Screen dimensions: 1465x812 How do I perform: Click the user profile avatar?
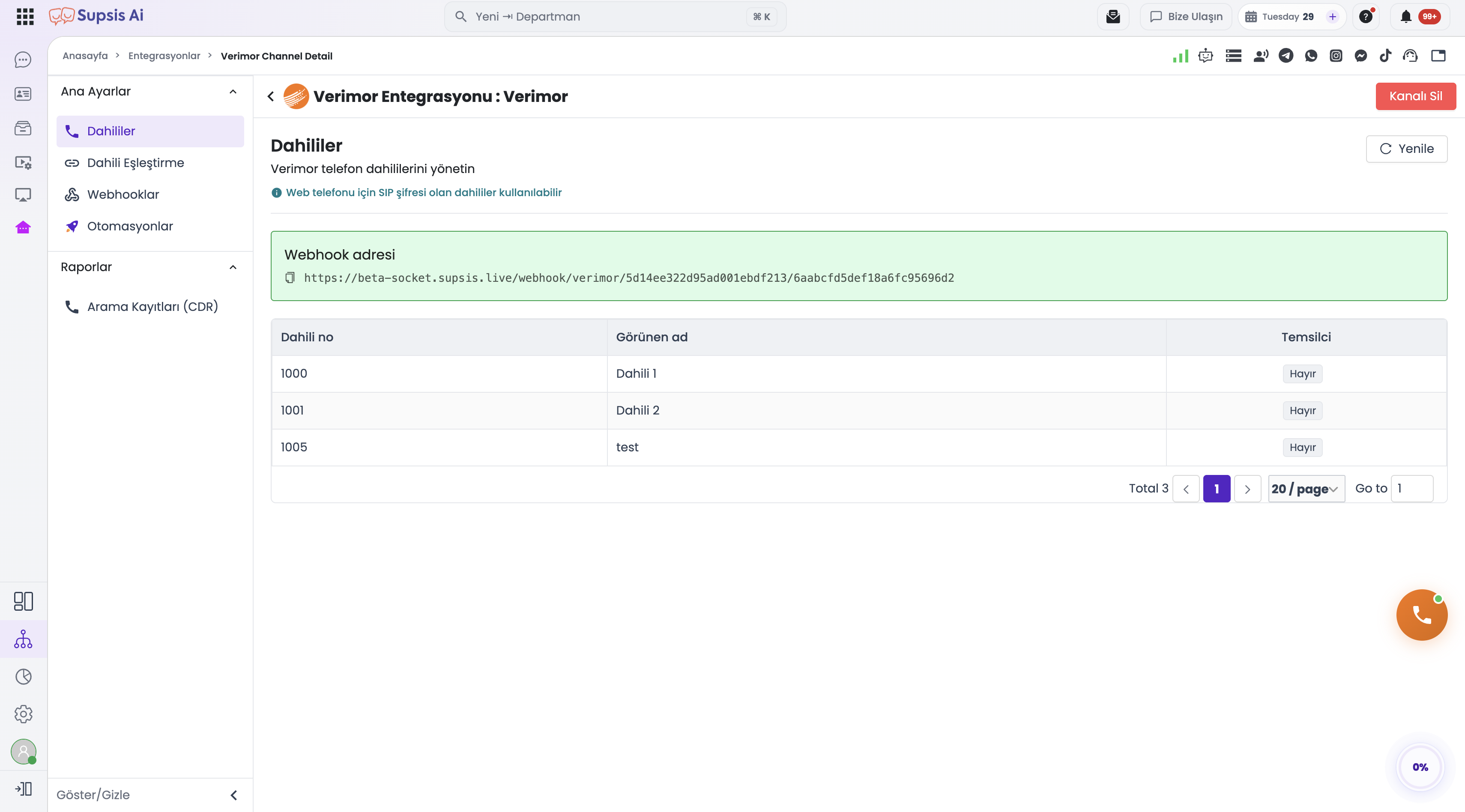[23, 752]
